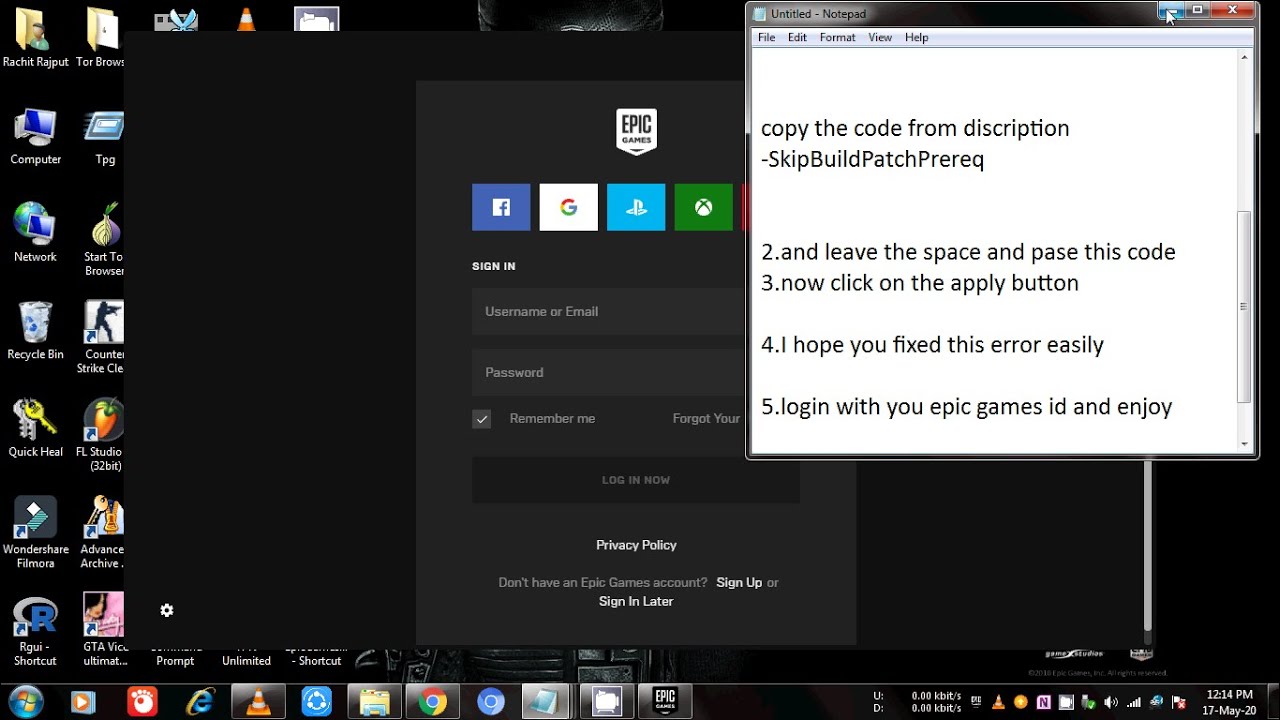Switch to Epic Games taskbar button
Image resolution: width=1280 pixels, height=720 pixels.
[x=665, y=702]
